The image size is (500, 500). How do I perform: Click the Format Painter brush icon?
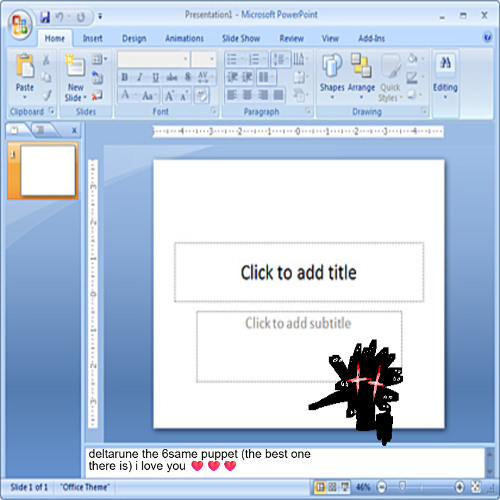(x=47, y=96)
